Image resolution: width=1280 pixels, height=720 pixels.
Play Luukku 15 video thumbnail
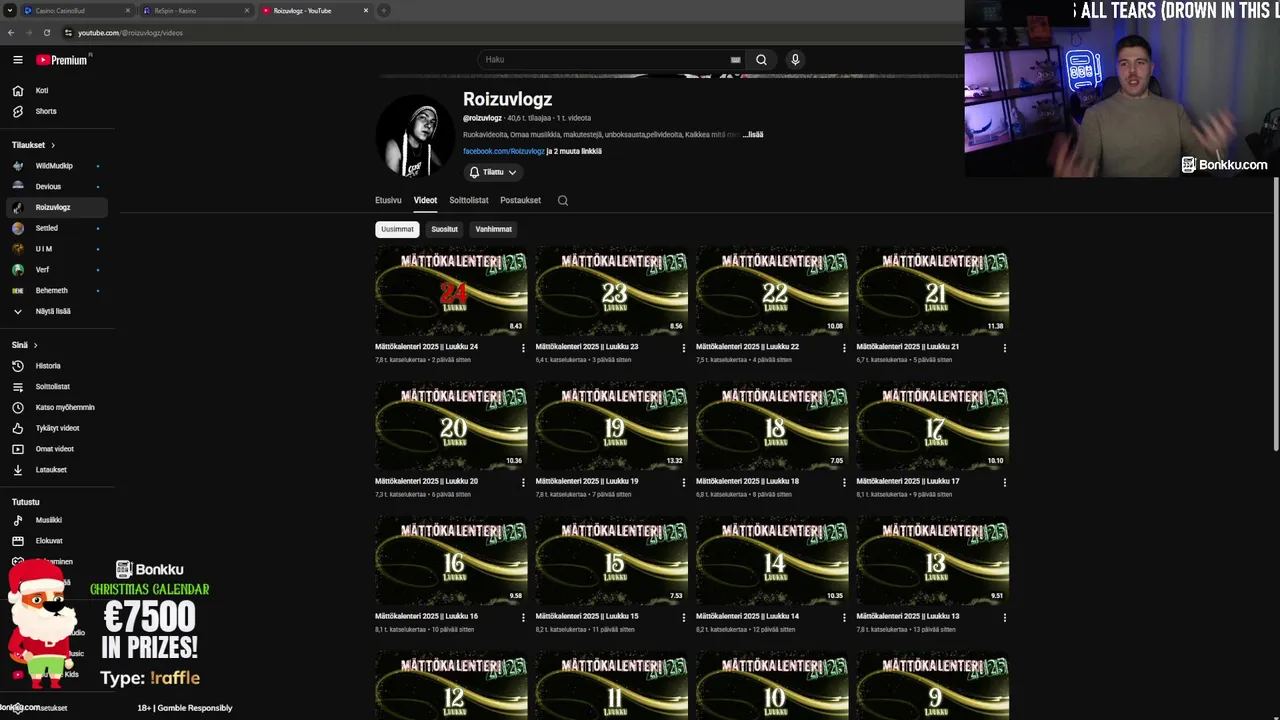tap(612, 561)
